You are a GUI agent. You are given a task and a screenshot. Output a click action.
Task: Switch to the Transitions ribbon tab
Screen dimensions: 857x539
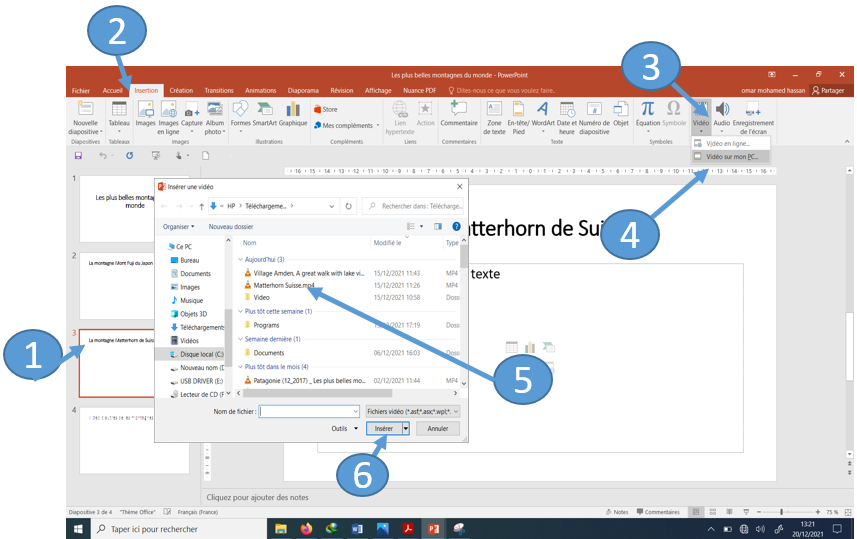pos(219,90)
